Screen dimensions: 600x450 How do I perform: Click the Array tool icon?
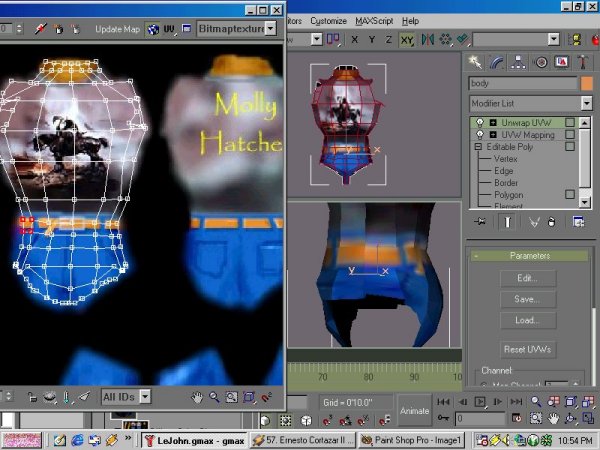(x=445, y=39)
